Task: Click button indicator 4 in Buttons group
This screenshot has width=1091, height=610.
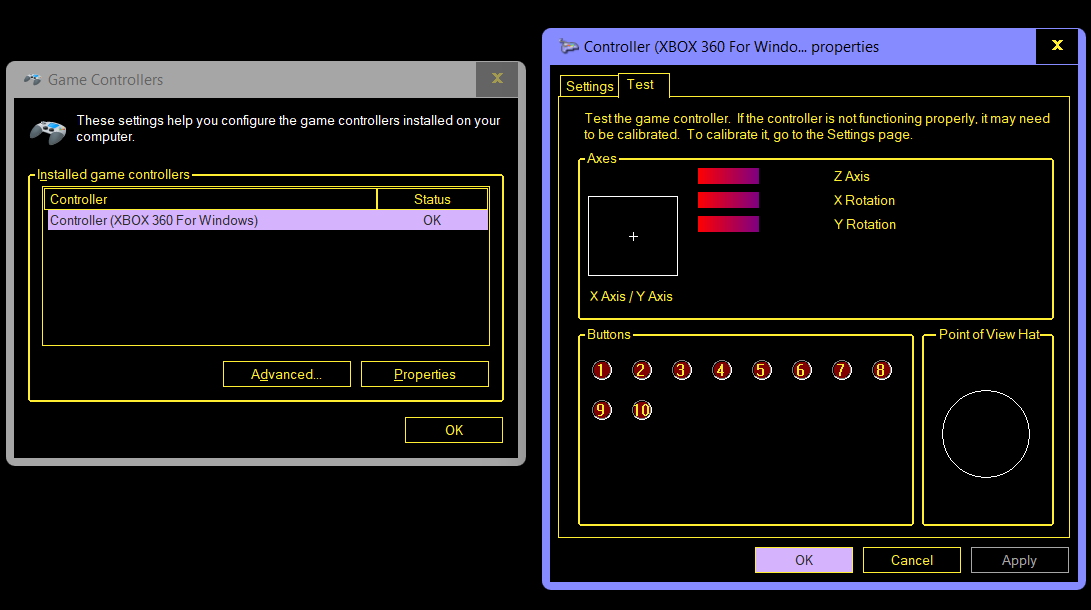Action: 722,370
